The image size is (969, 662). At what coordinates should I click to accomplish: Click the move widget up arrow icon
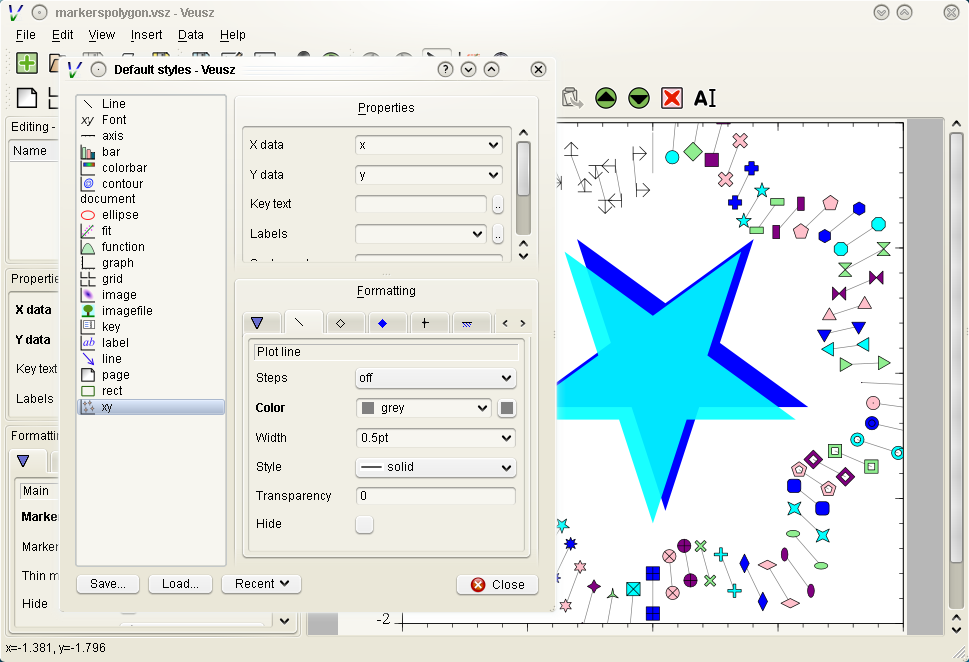pos(605,98)
